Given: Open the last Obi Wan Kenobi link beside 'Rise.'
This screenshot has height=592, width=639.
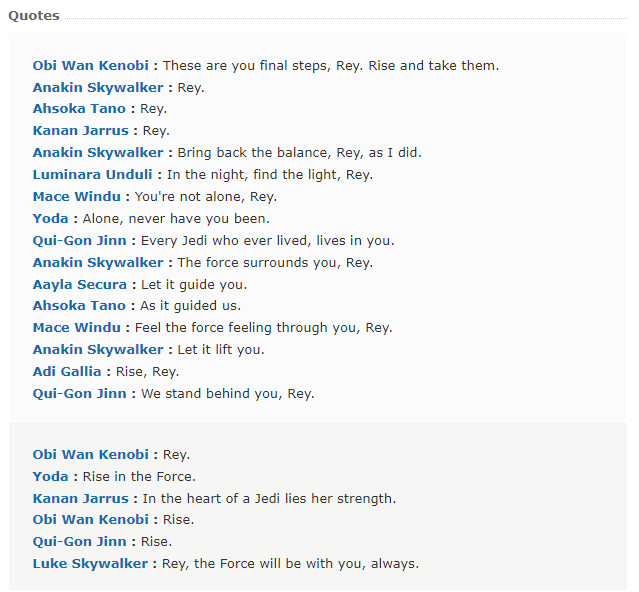Looking at the screenshot, I should pos(90,519).
